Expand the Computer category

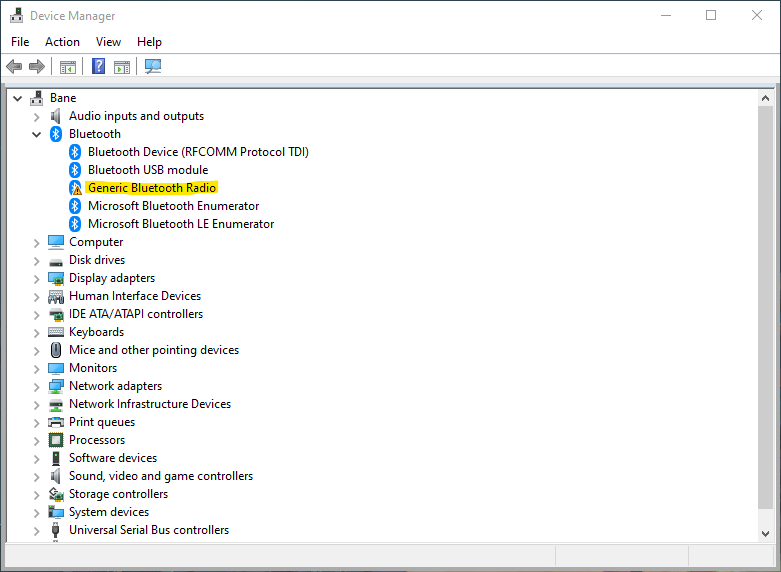[x=36, y=243]
